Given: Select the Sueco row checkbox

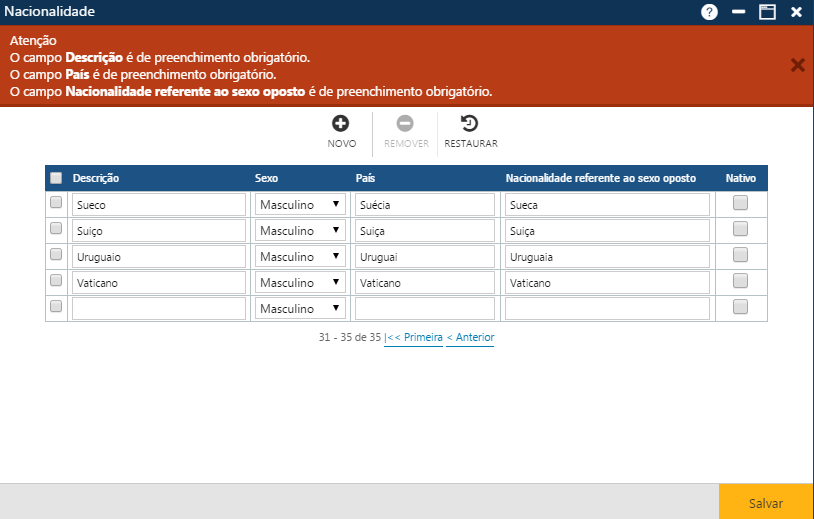Looking at the screenshot, I should [56, 203].
